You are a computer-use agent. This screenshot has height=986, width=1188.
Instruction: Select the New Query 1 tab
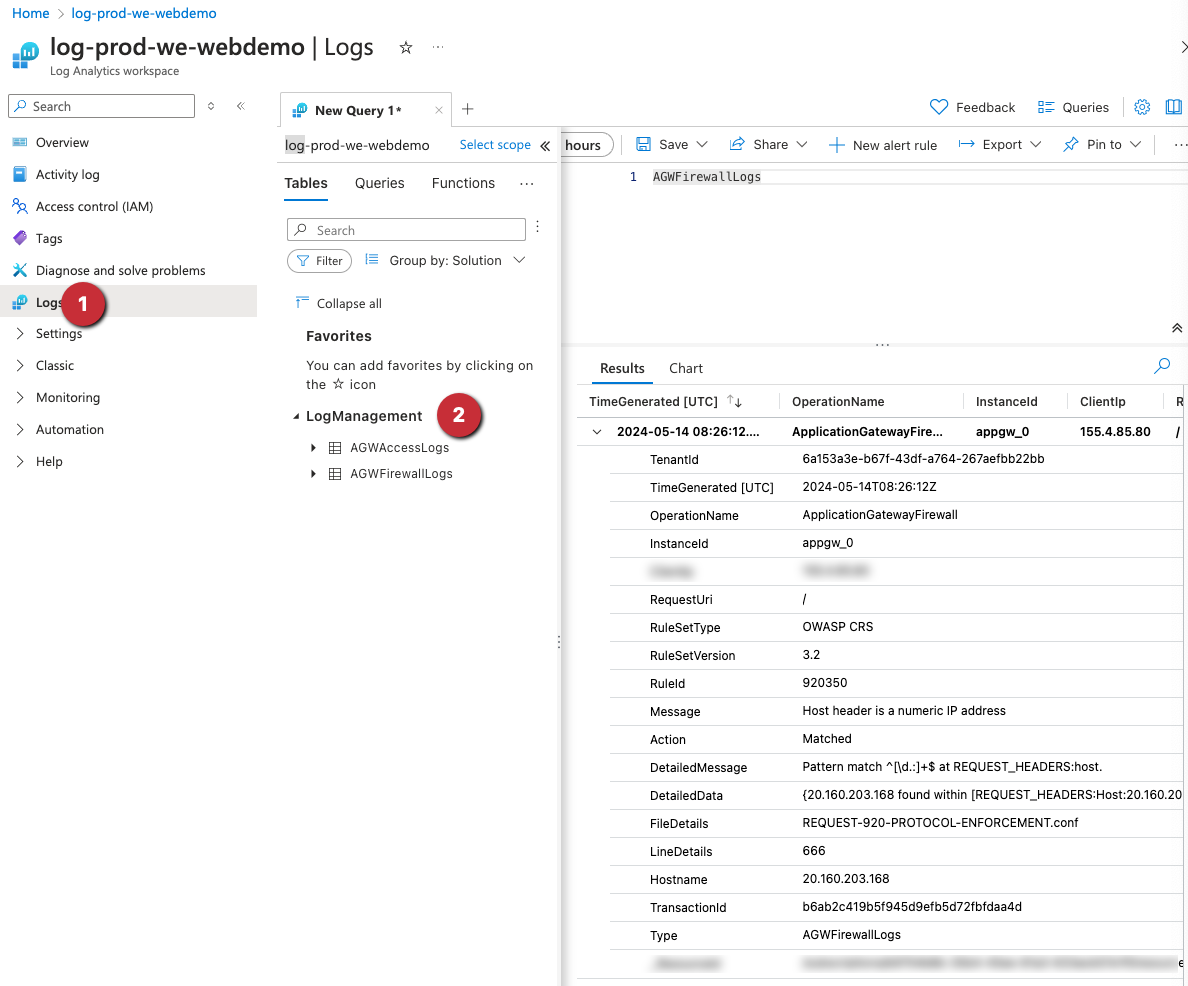tap(358, 110)
